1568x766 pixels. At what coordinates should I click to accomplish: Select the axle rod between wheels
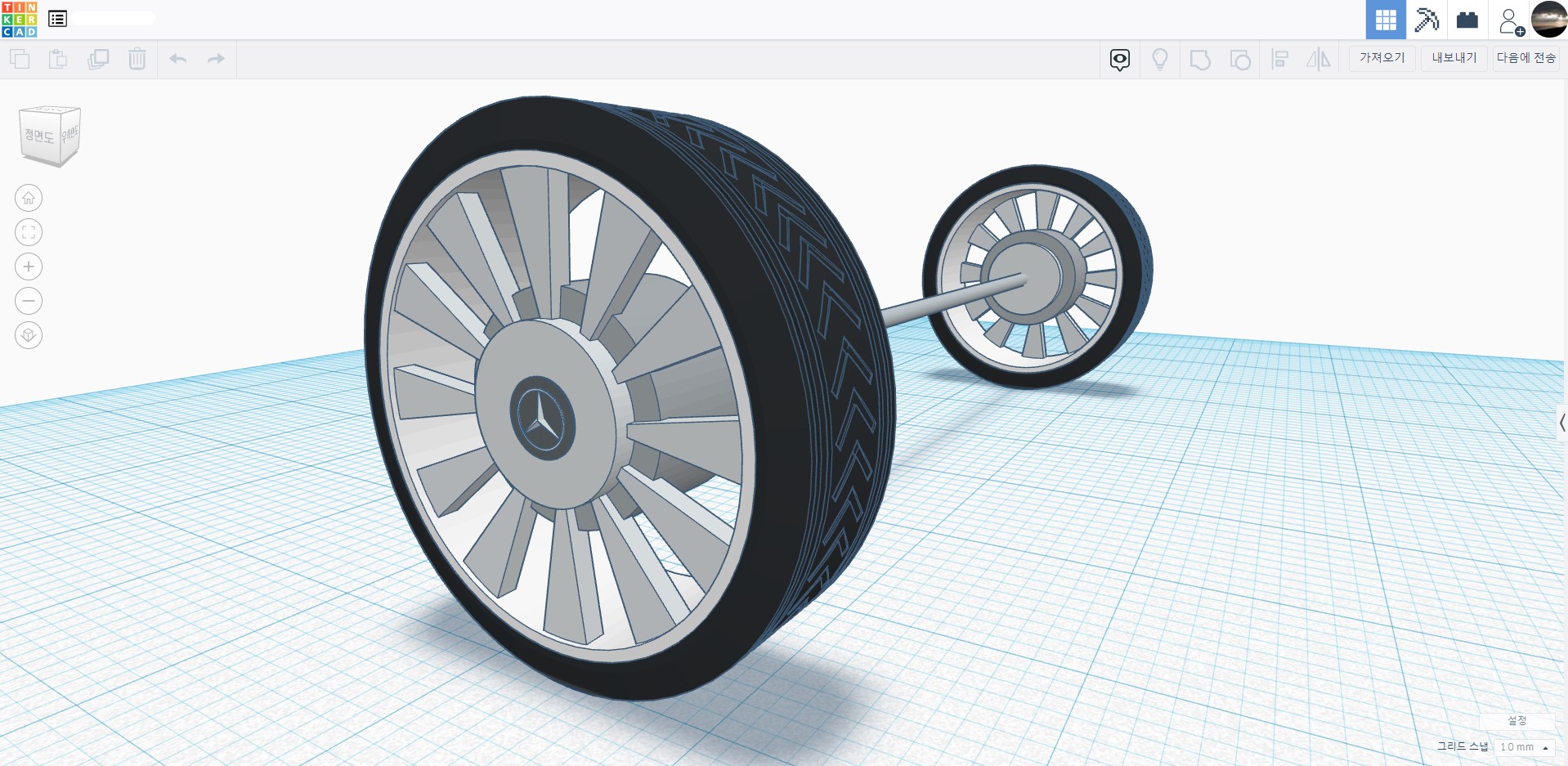coord(952,299)
